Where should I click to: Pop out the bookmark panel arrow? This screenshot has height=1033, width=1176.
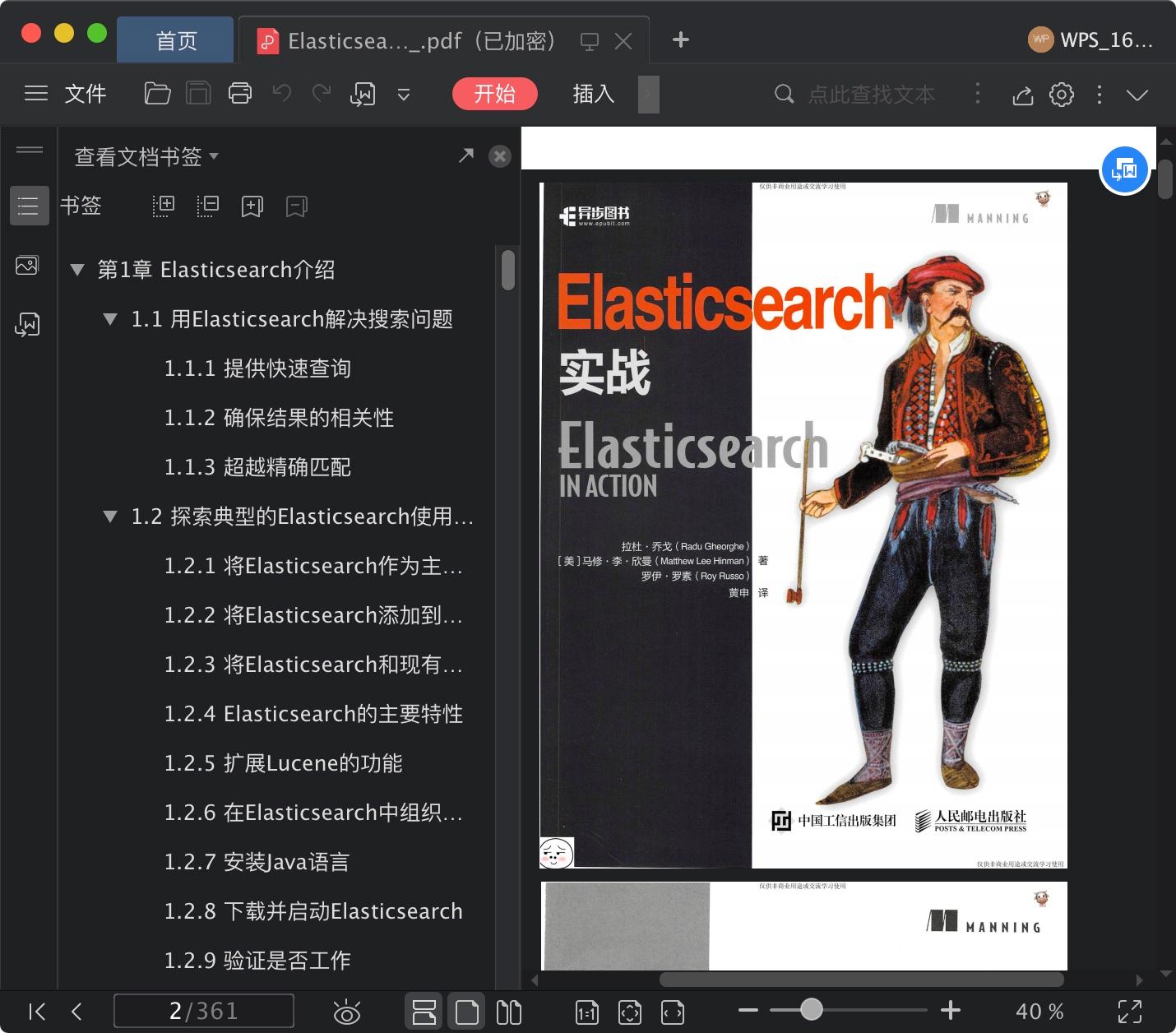466,155
